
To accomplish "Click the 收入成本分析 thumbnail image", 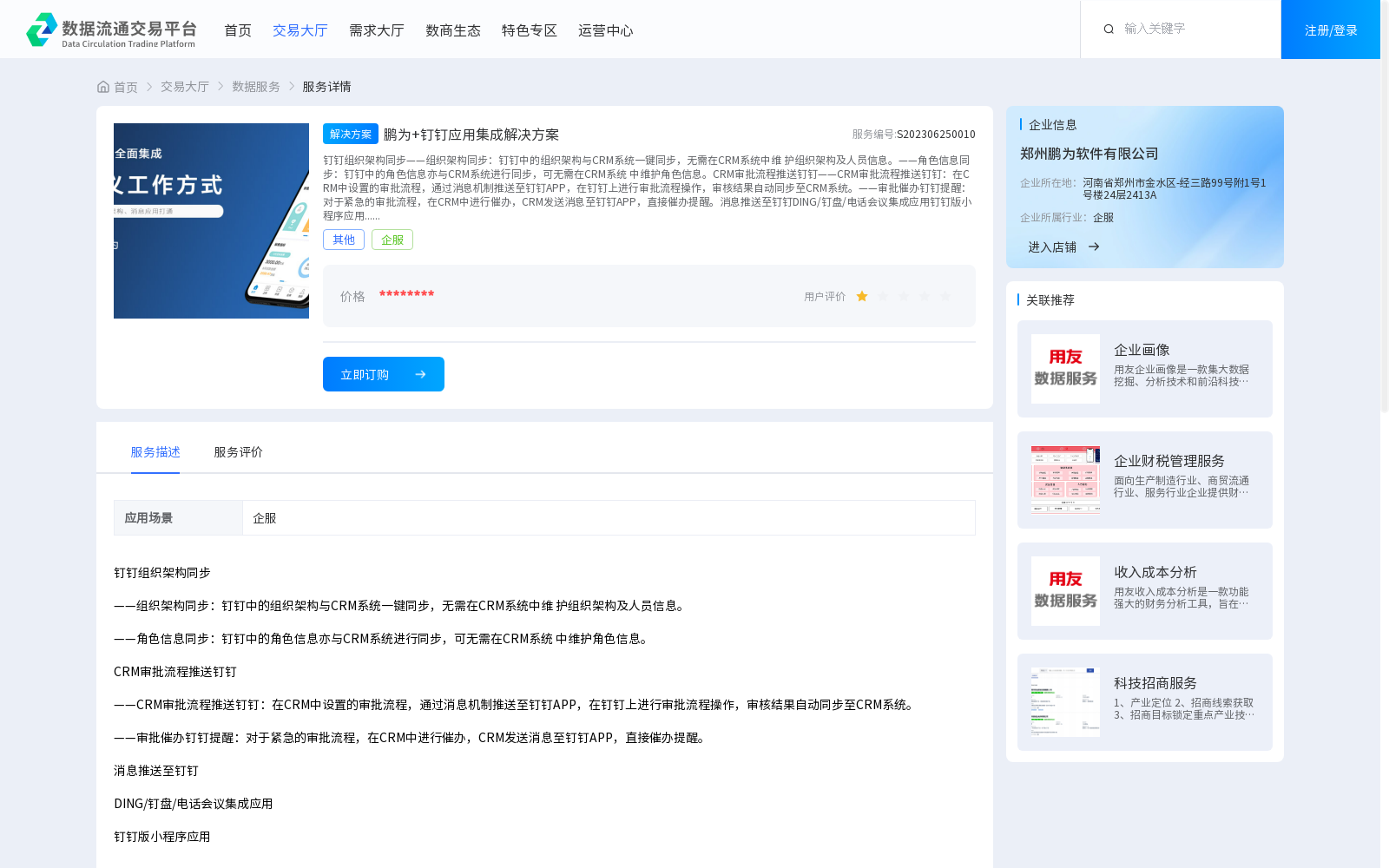I will [1065, 591].
